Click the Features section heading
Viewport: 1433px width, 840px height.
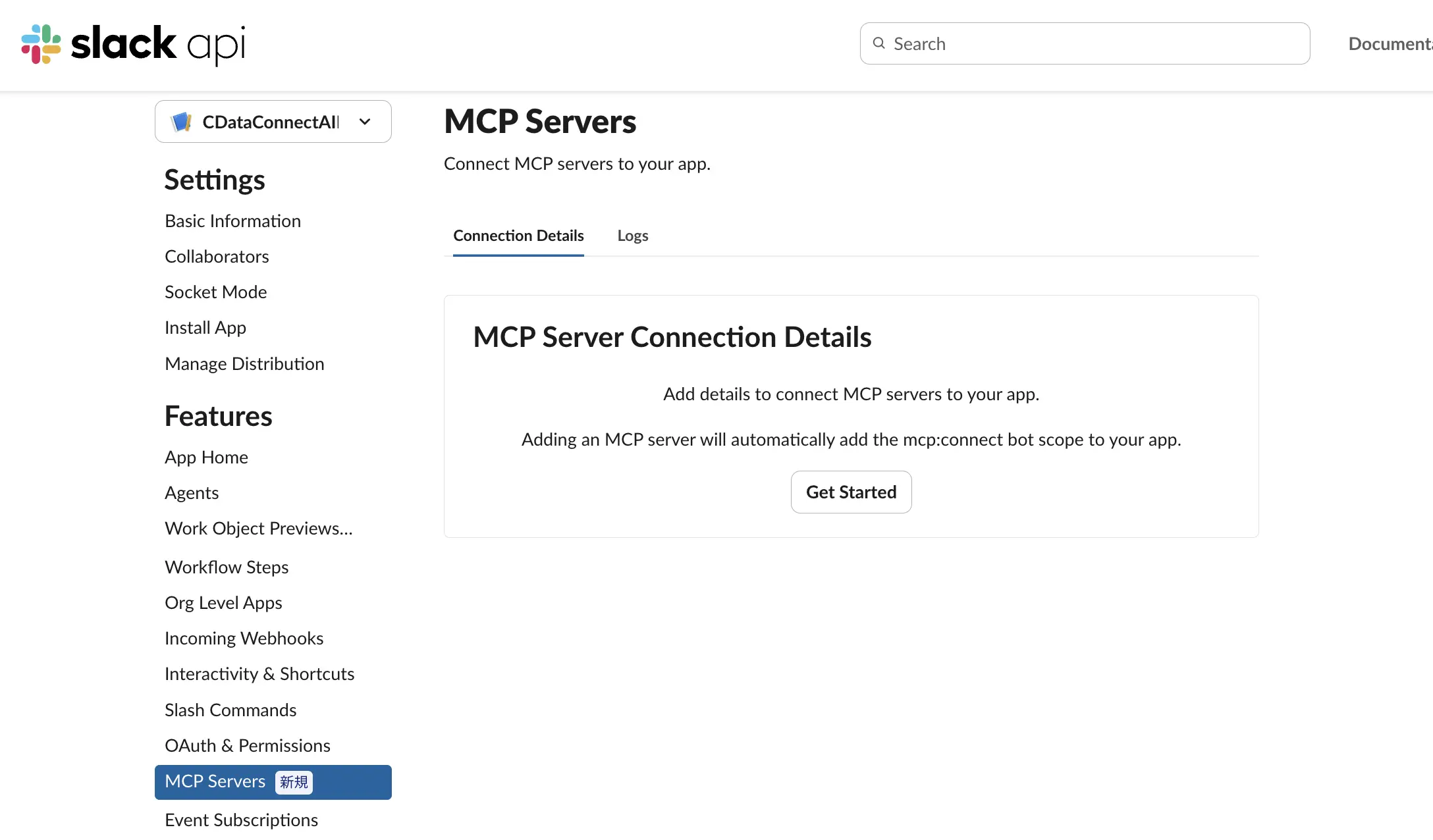[x=218, y=417]
